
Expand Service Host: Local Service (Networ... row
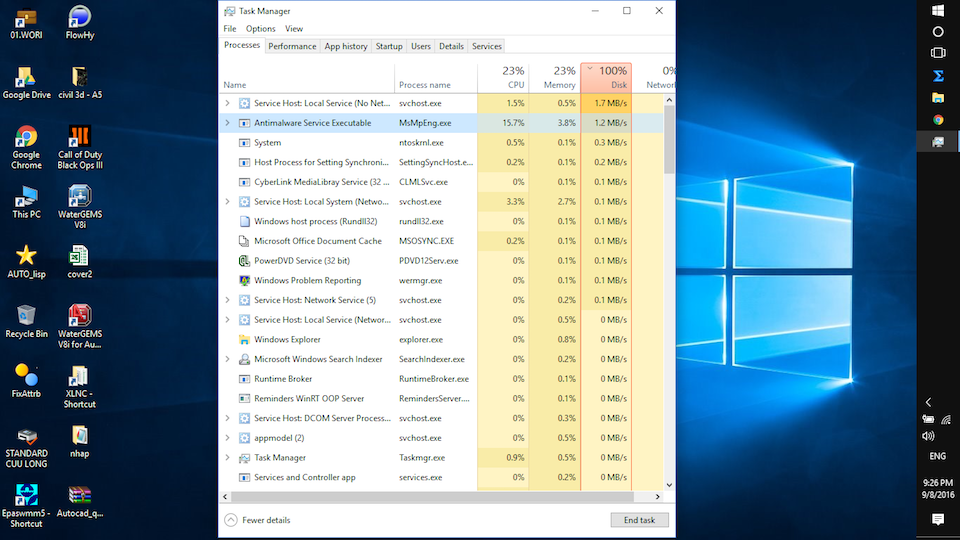click(227, 320)
